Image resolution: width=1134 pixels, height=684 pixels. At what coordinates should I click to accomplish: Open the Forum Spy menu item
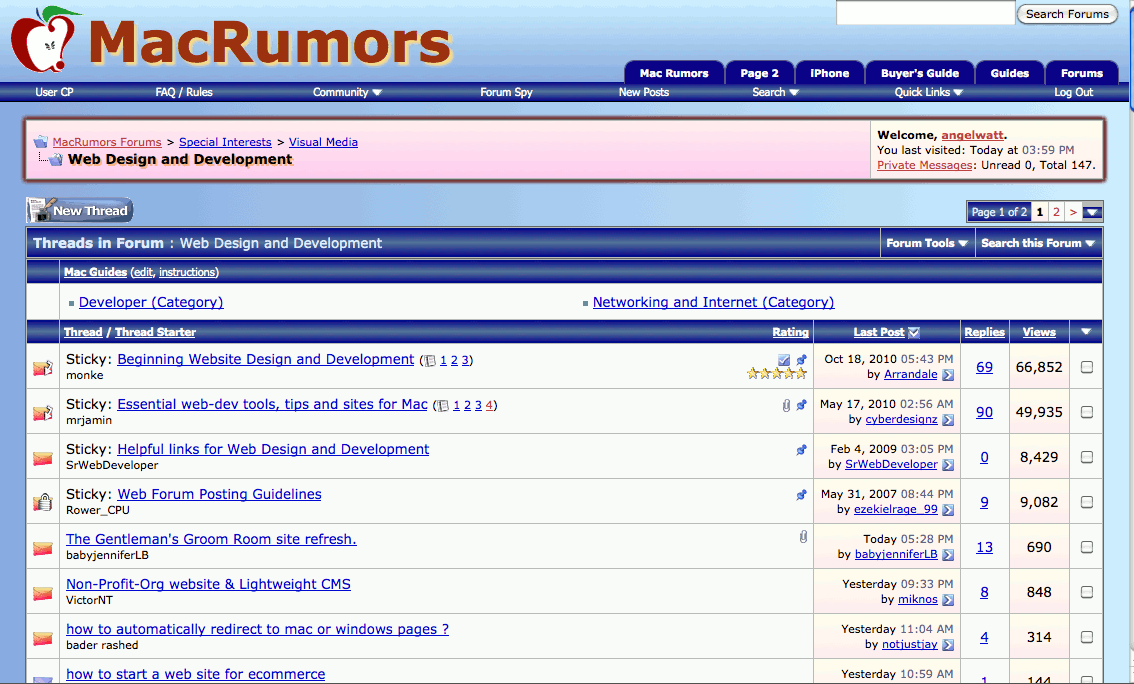[x=506, y=92]
